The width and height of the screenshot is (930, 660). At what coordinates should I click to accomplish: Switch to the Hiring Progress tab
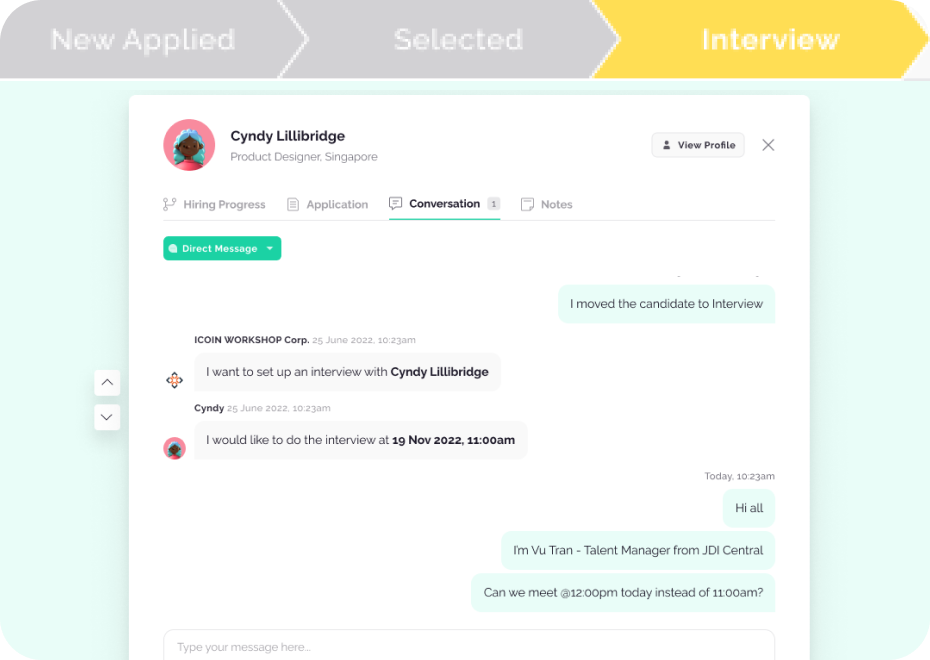click(224, 204)
